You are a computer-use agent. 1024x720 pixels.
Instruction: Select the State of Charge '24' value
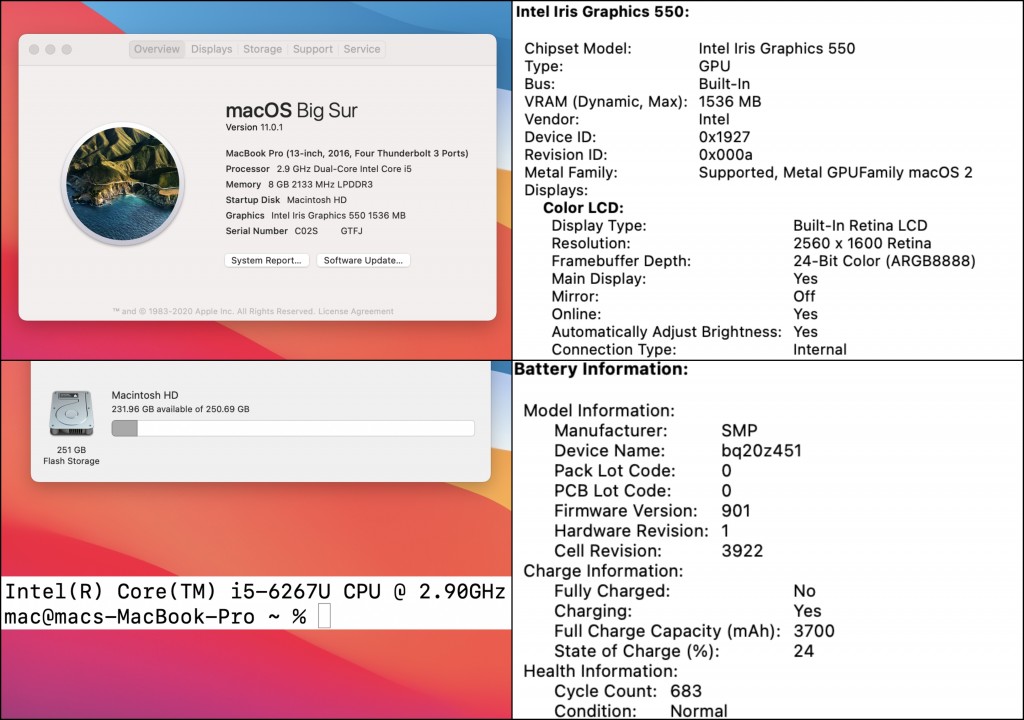(804, 651)
